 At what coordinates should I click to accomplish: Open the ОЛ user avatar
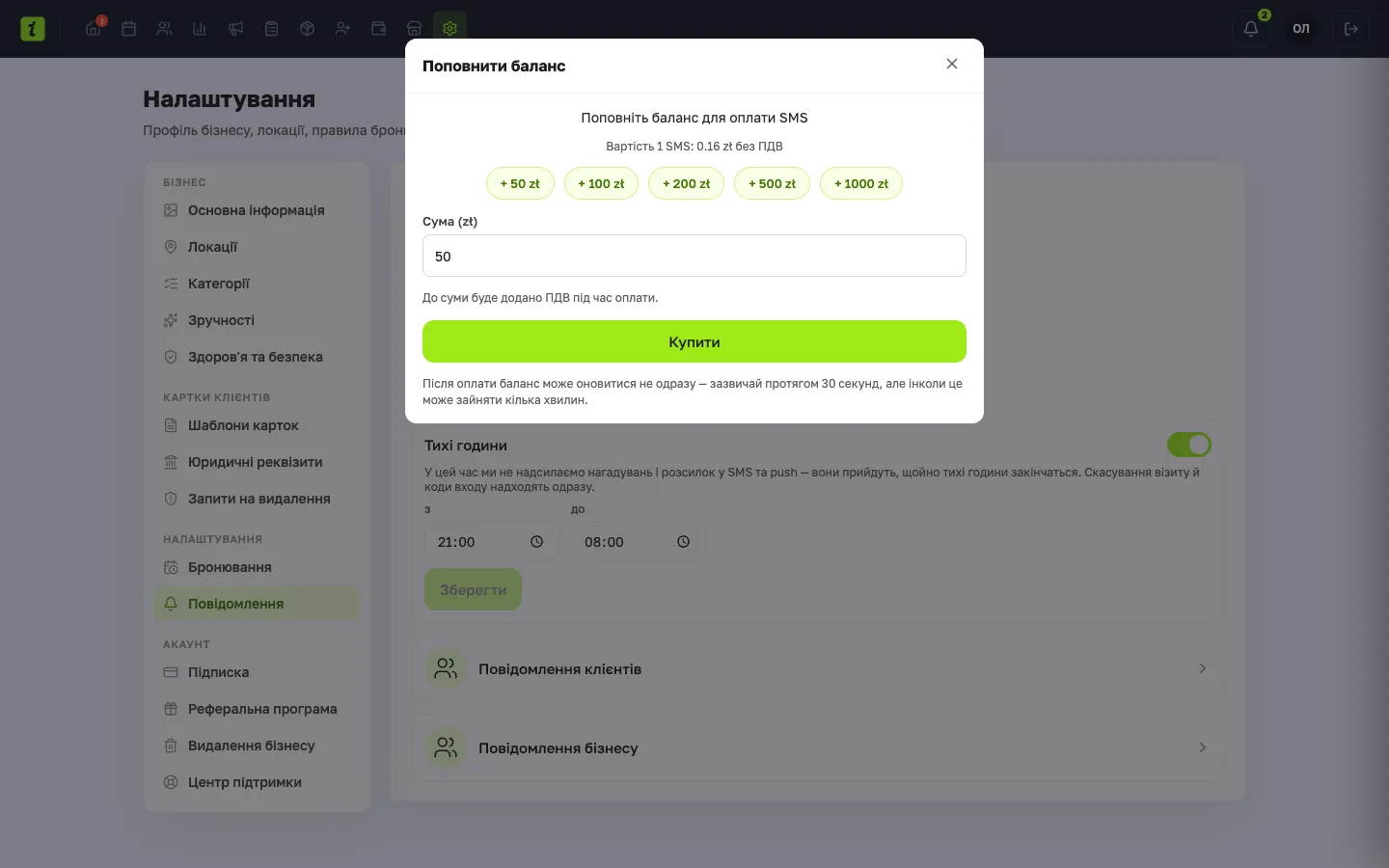click(x=1301, y=29)
